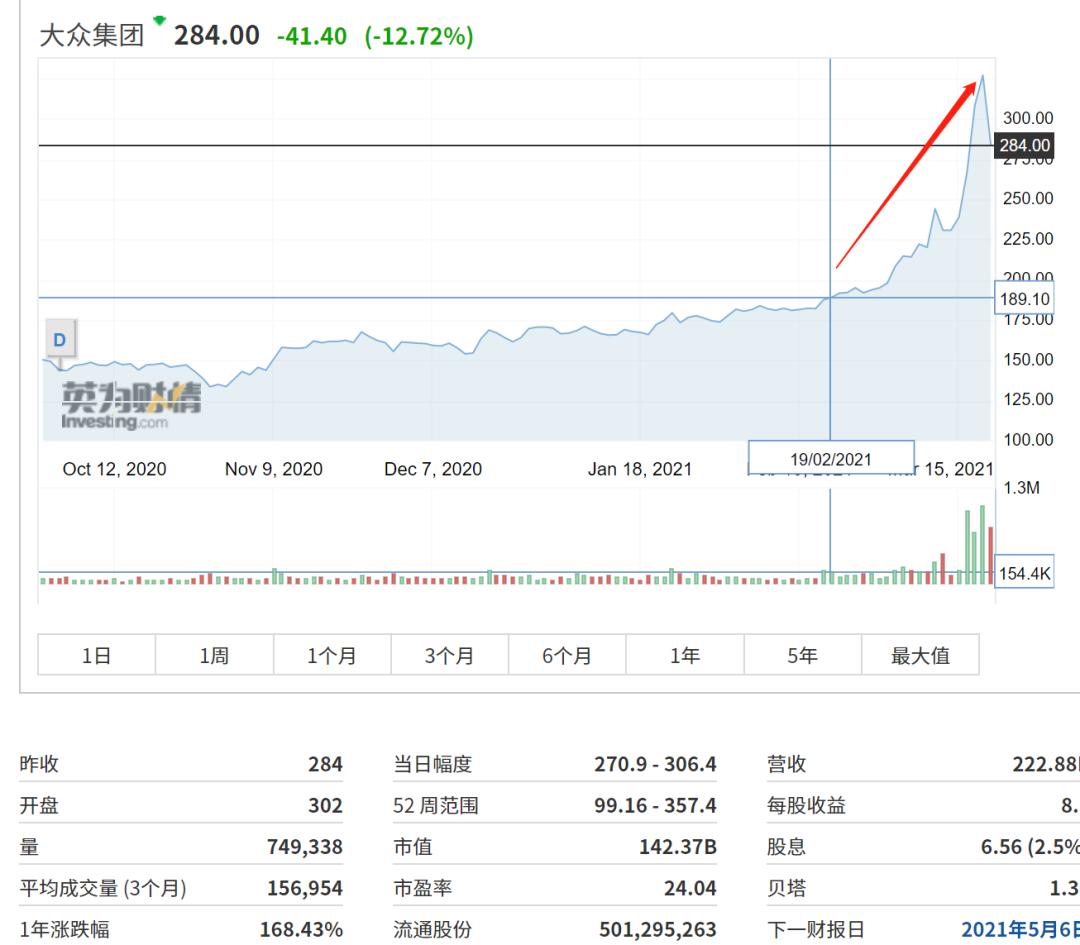Click the 1.3M volume axis label
The height and width of the screenshot is (945, 1080).
[x=1021, y=488]
